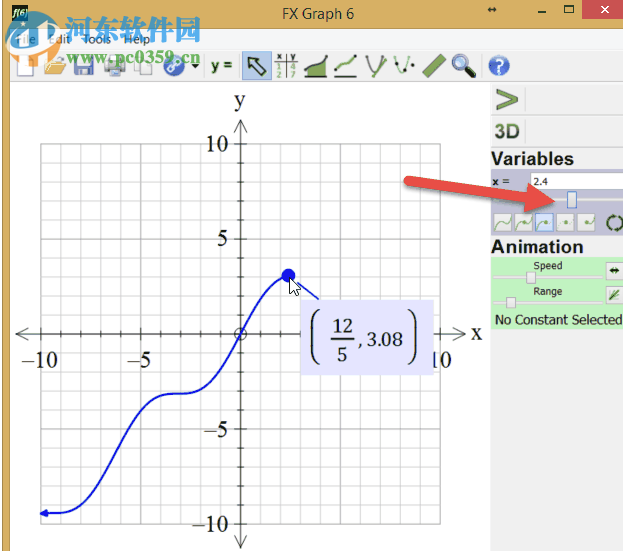The image size is (623, 551).
Task: Open the File menu
Action: coord(25,39)
